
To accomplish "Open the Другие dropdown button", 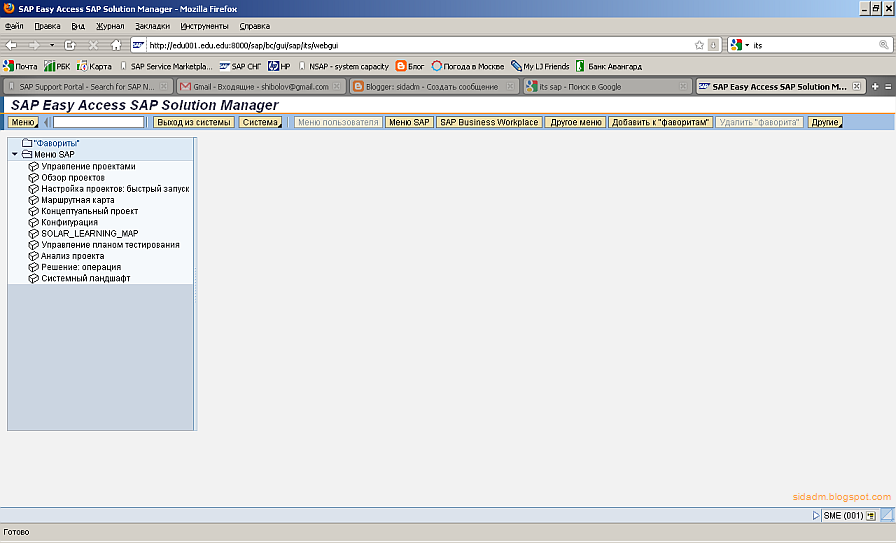I will (x=825, y=122).
